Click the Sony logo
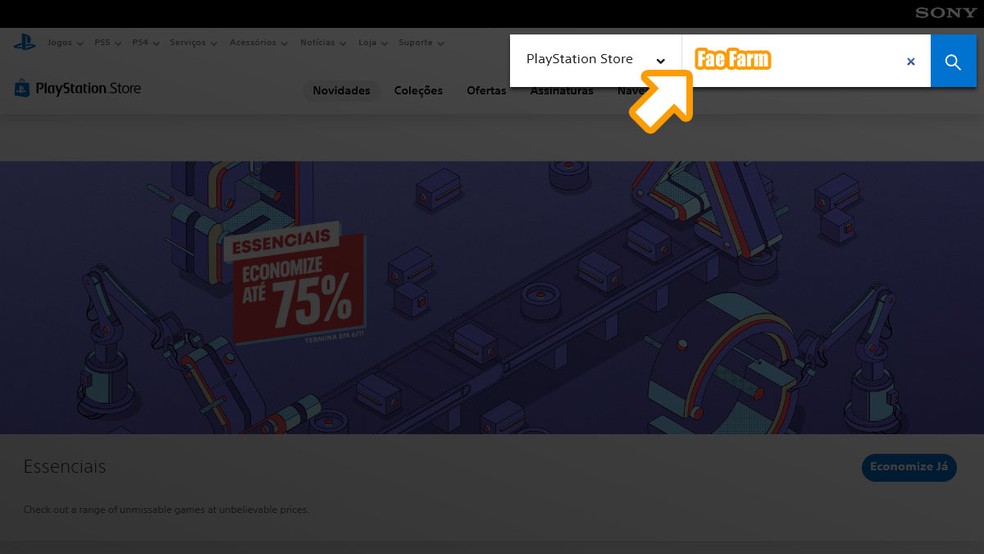This screenshot has height=554, width=984. [x=946, y=13]
